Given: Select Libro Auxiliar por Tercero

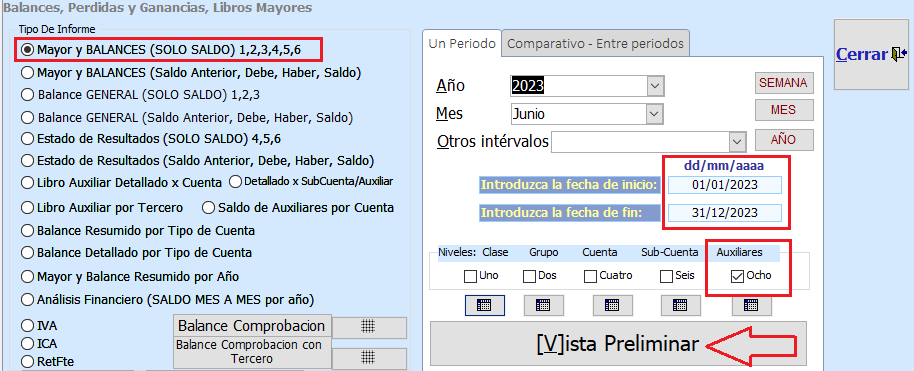Looking at the screenshot, I should click(102, 208).
